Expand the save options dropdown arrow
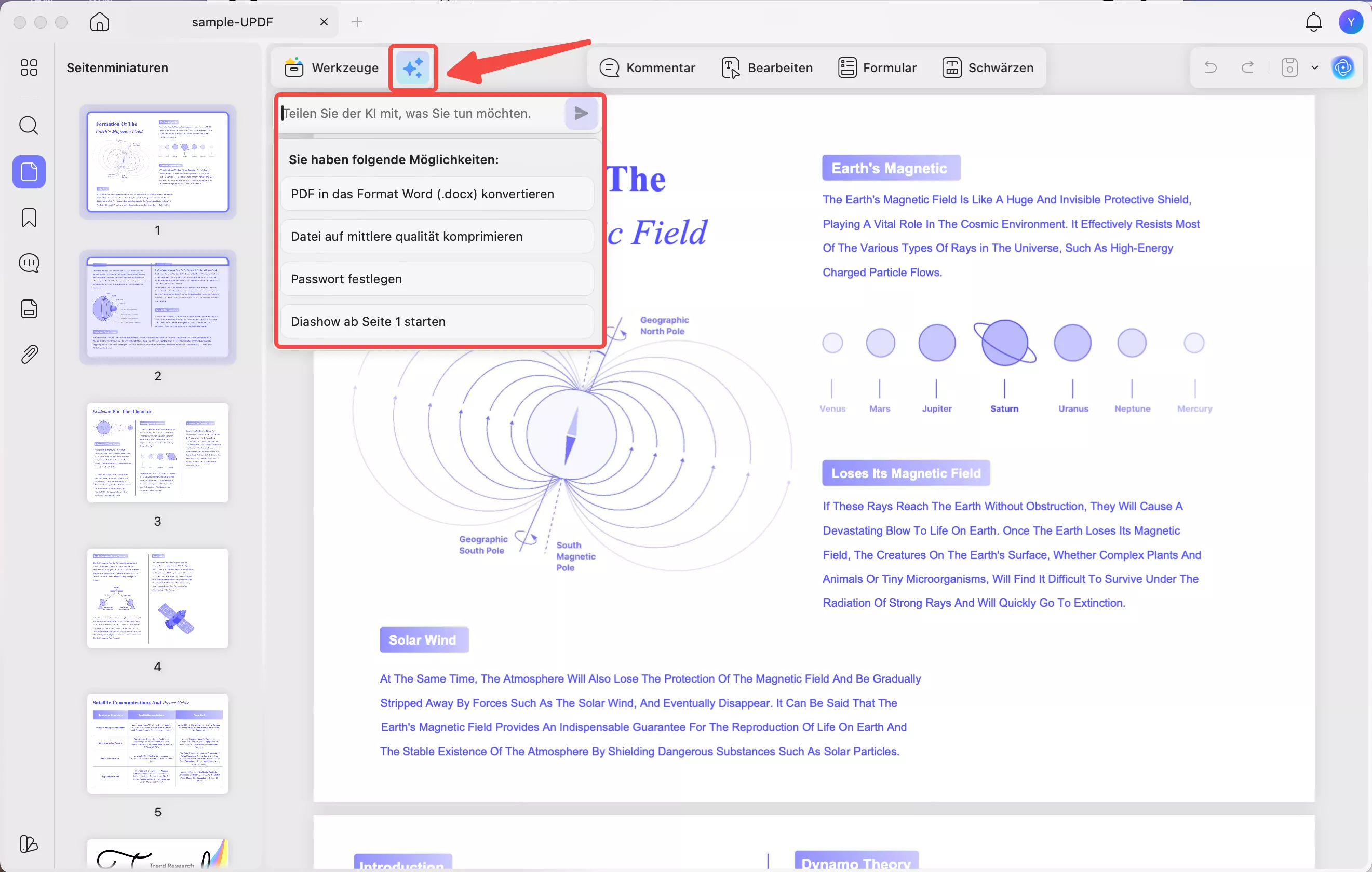Image resolution: width=1372 pixels, height=872 pixels. click(x=1315, y=68)
